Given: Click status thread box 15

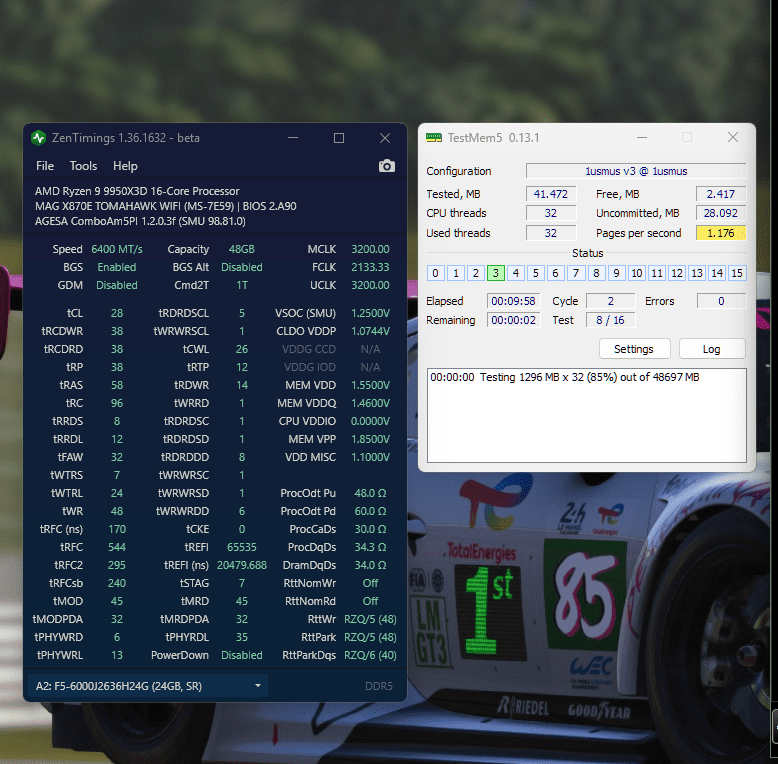Looking at the screenshot, I should tap(737, 273).
